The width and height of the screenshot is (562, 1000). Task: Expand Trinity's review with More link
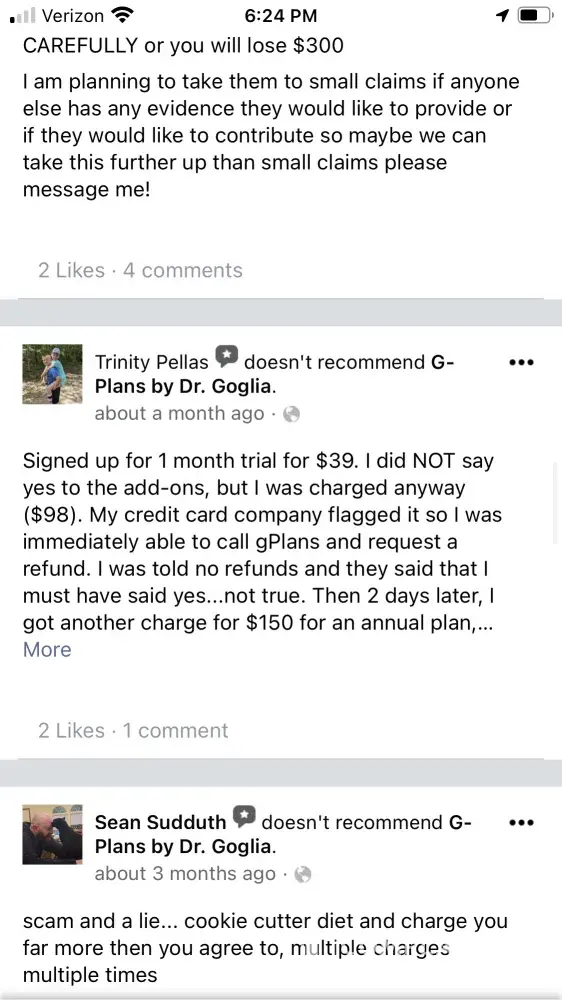point(47,650)
